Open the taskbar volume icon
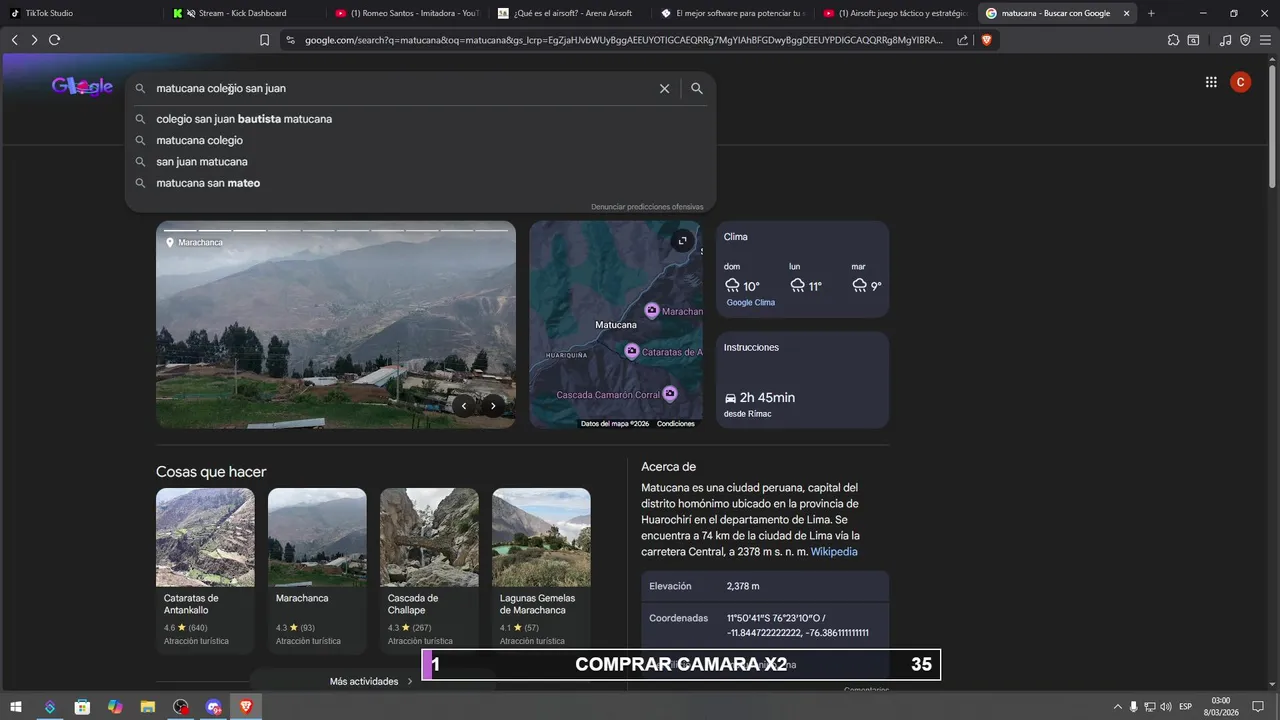The width and height of the screenshot is (1280, 720). coord(1166,707)
